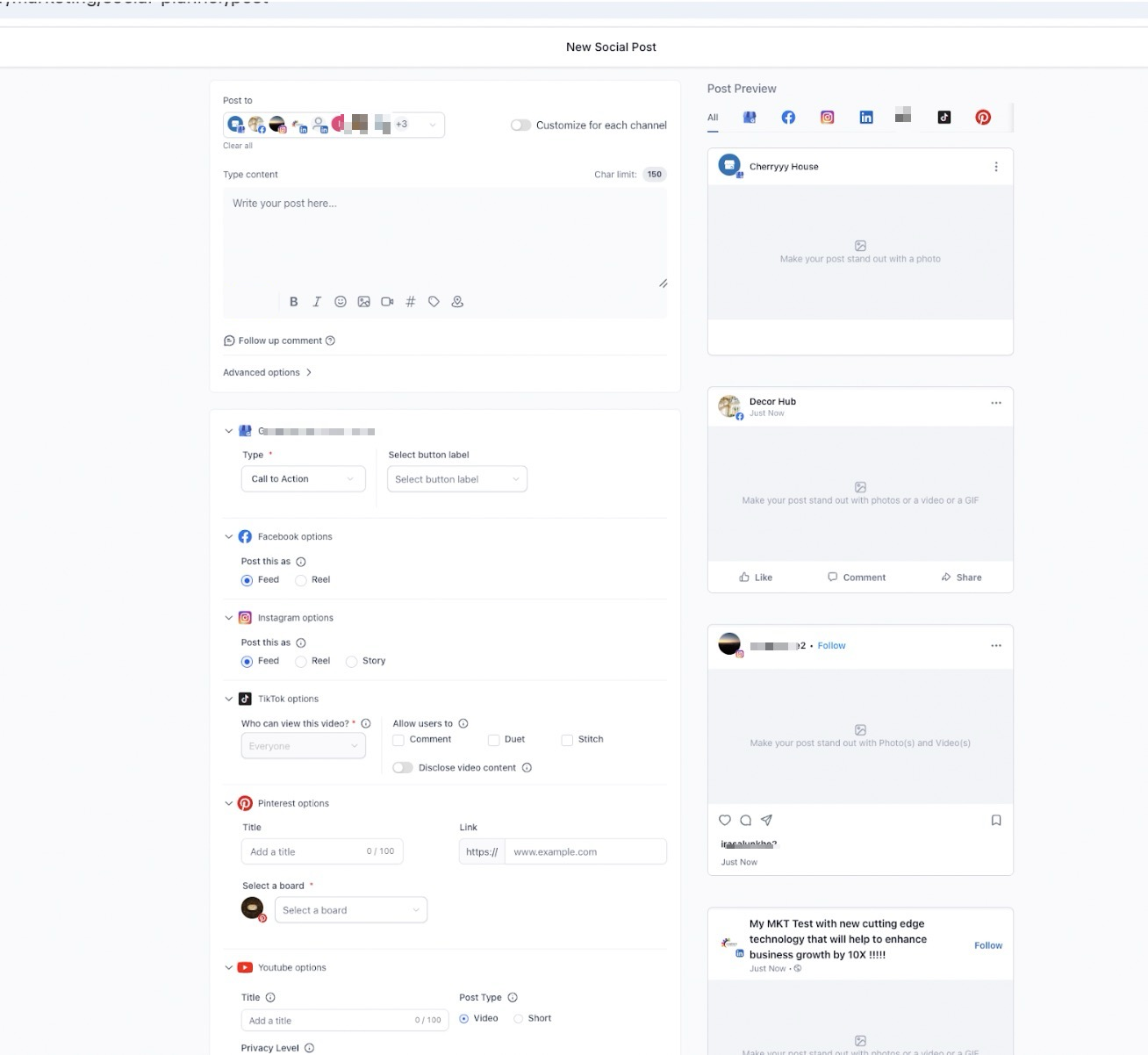Switch to the LinkedIn preview tab
The height and width of the screenshot is (1055, 1148).
866,118
